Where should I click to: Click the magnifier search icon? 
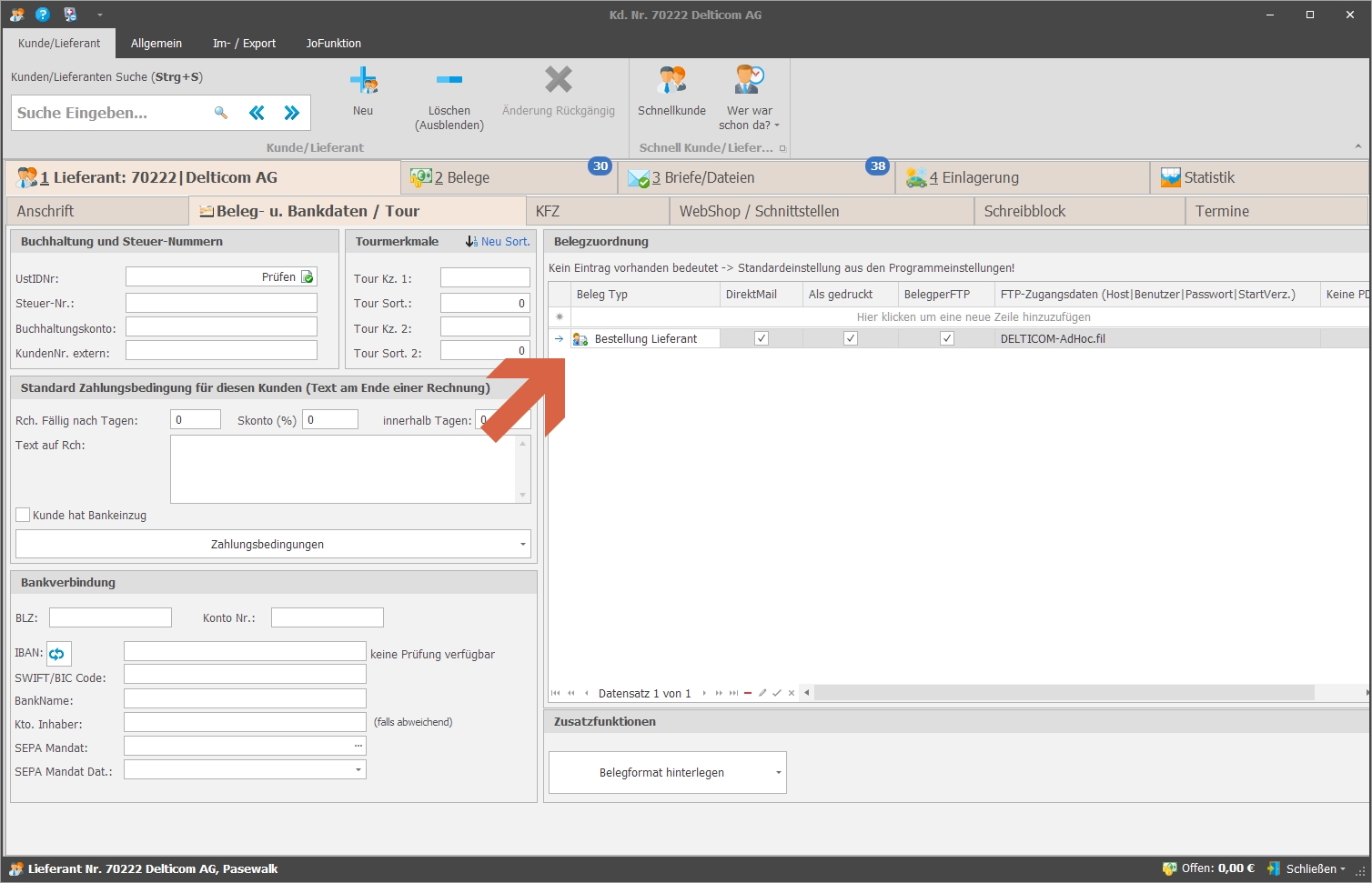point(220,113)
